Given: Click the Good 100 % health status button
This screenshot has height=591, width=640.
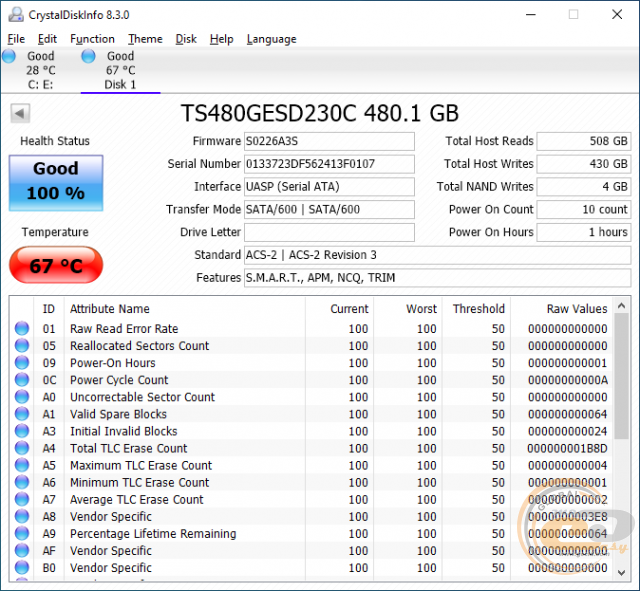Looking at the screenshot, I should 56,183.
